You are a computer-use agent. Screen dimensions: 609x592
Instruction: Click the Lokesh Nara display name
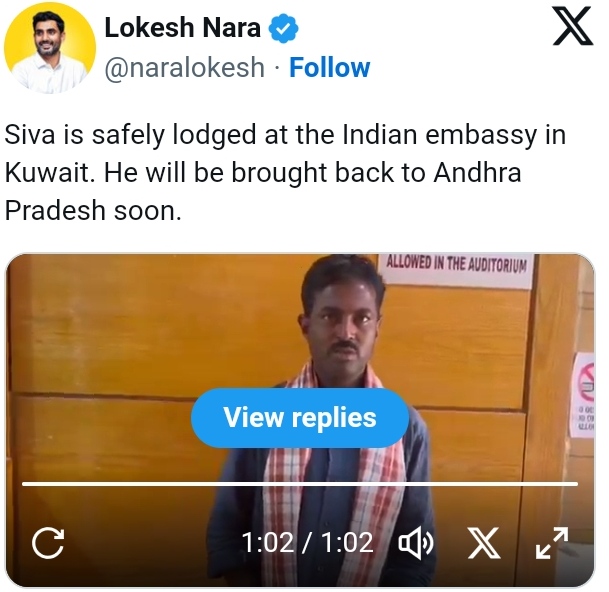183,28
